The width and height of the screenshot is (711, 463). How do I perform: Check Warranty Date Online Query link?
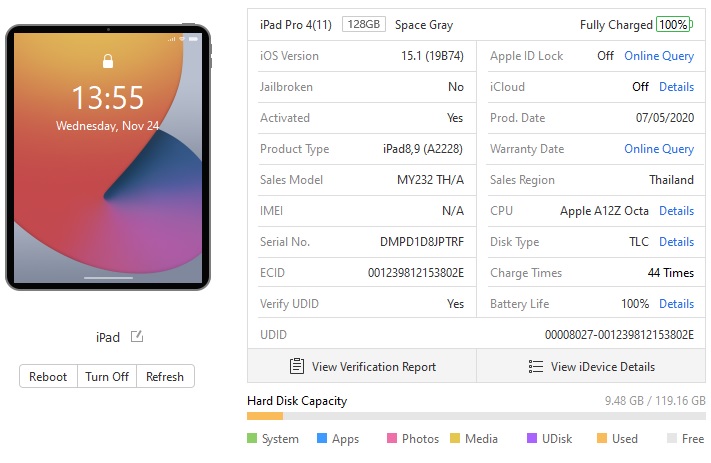click(659, 149)
